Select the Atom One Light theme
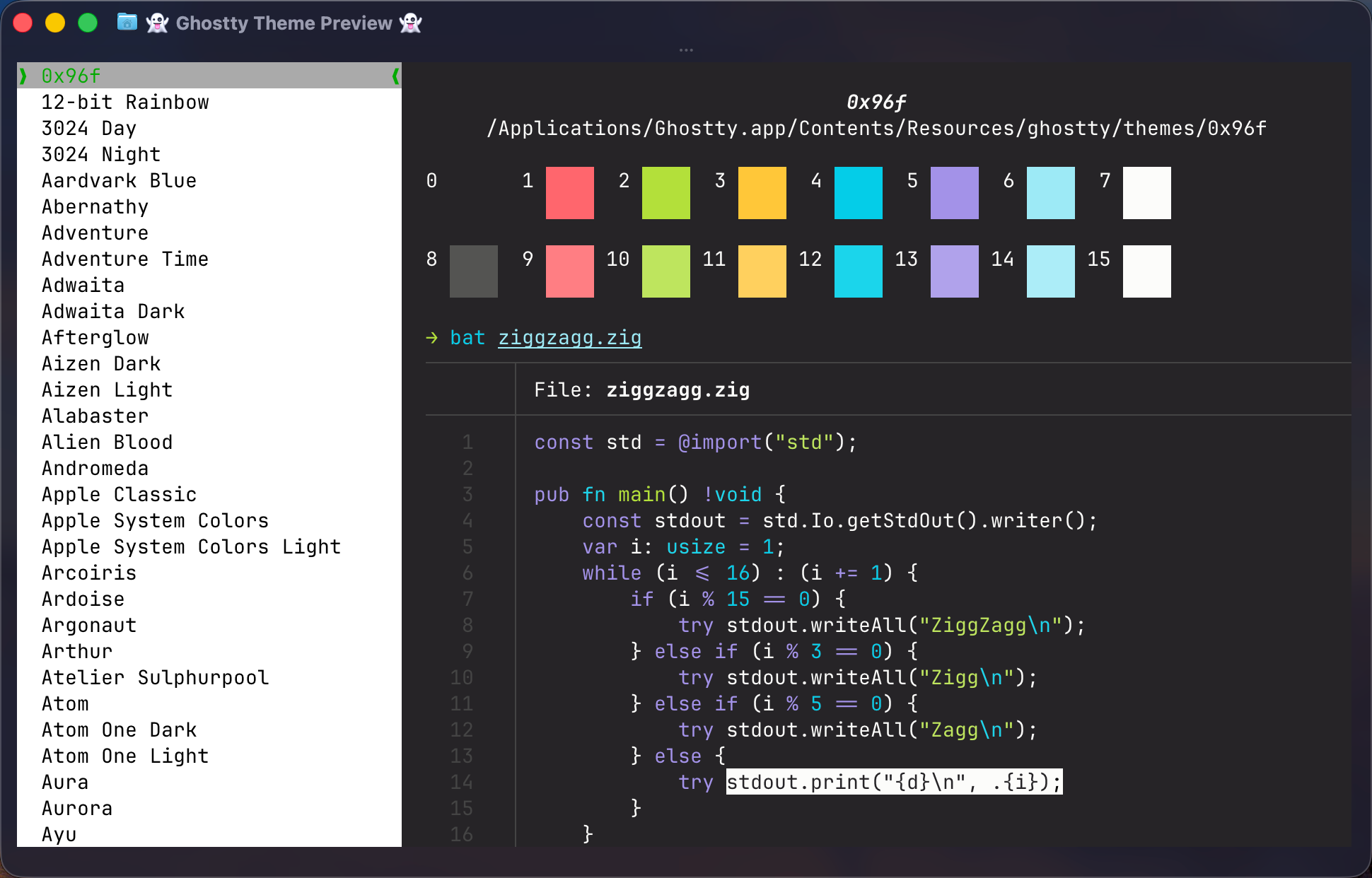This screenshot has height=878, width=1372. [209, 756]
